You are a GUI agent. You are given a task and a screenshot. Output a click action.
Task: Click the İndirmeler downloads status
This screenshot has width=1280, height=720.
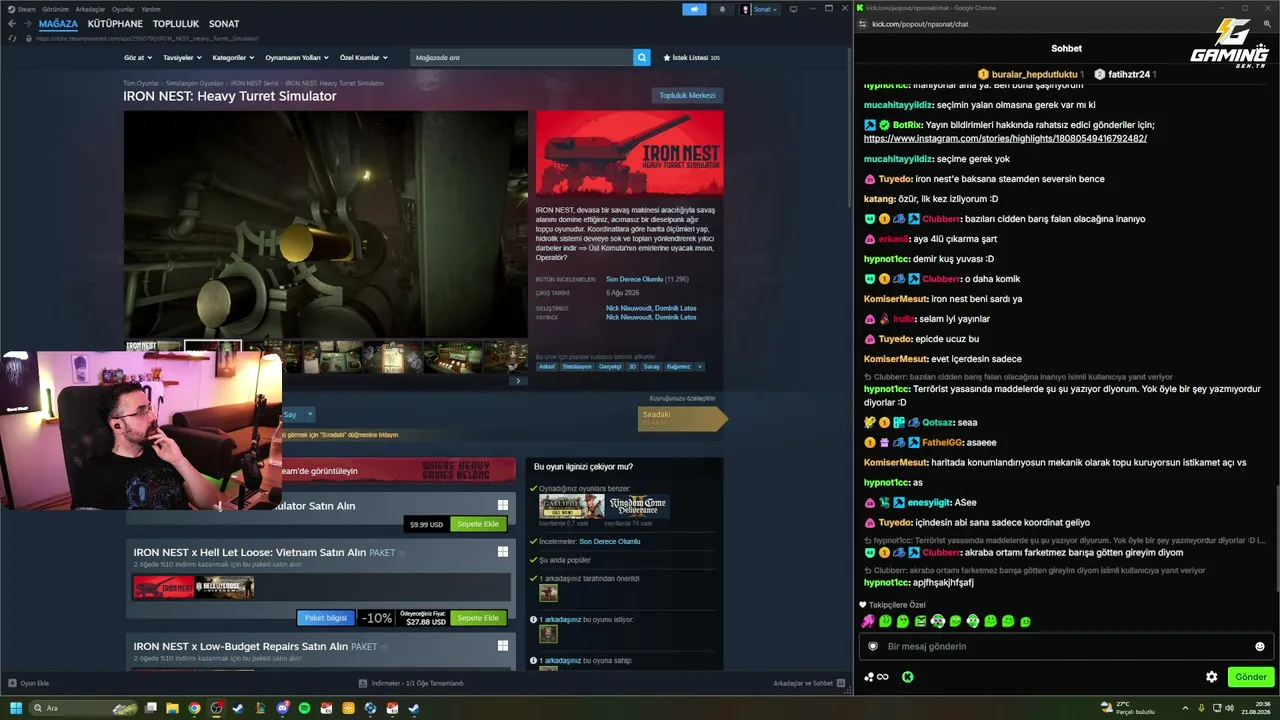point(411,683)
